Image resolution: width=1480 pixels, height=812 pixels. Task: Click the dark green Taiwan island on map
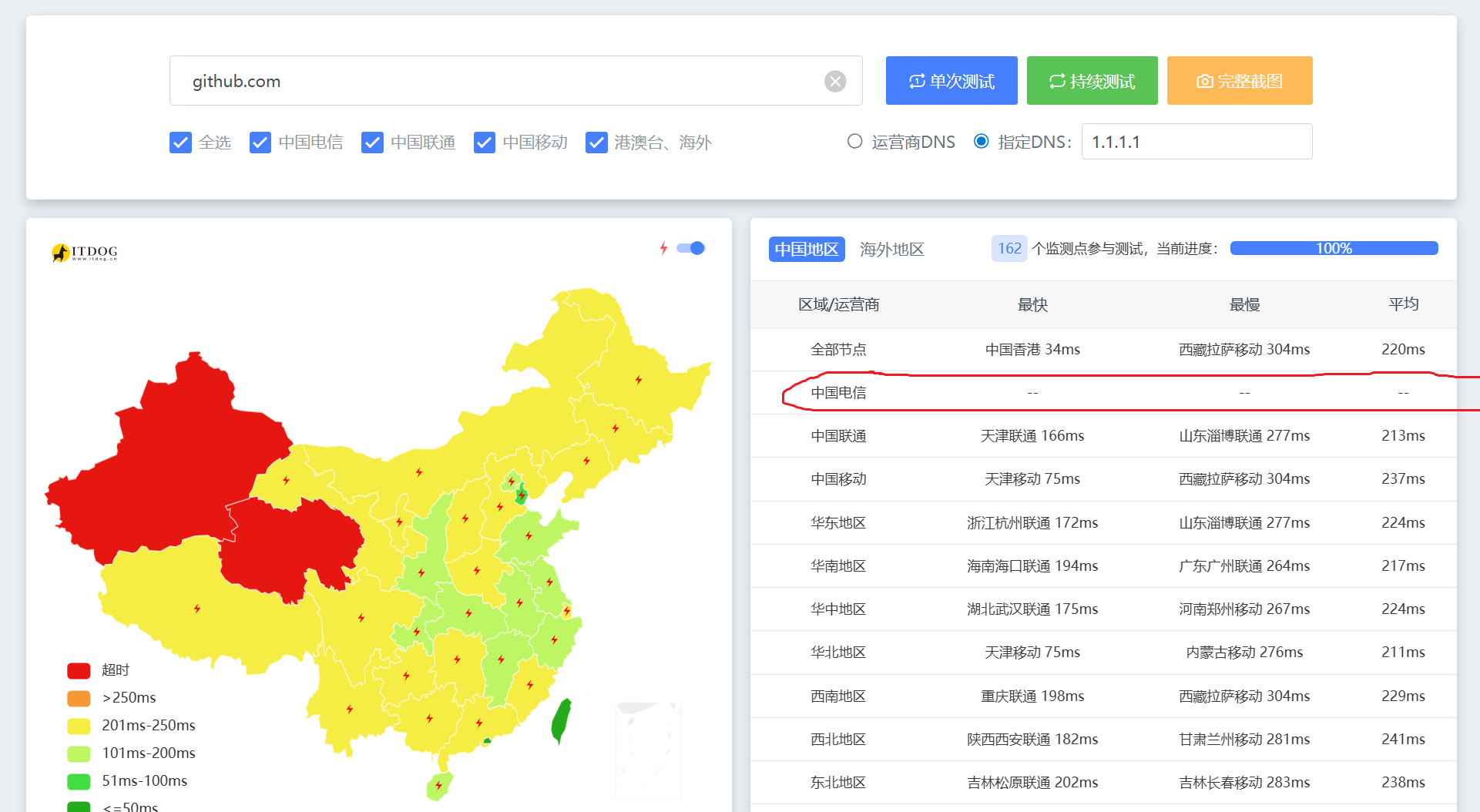pos(562,721)
